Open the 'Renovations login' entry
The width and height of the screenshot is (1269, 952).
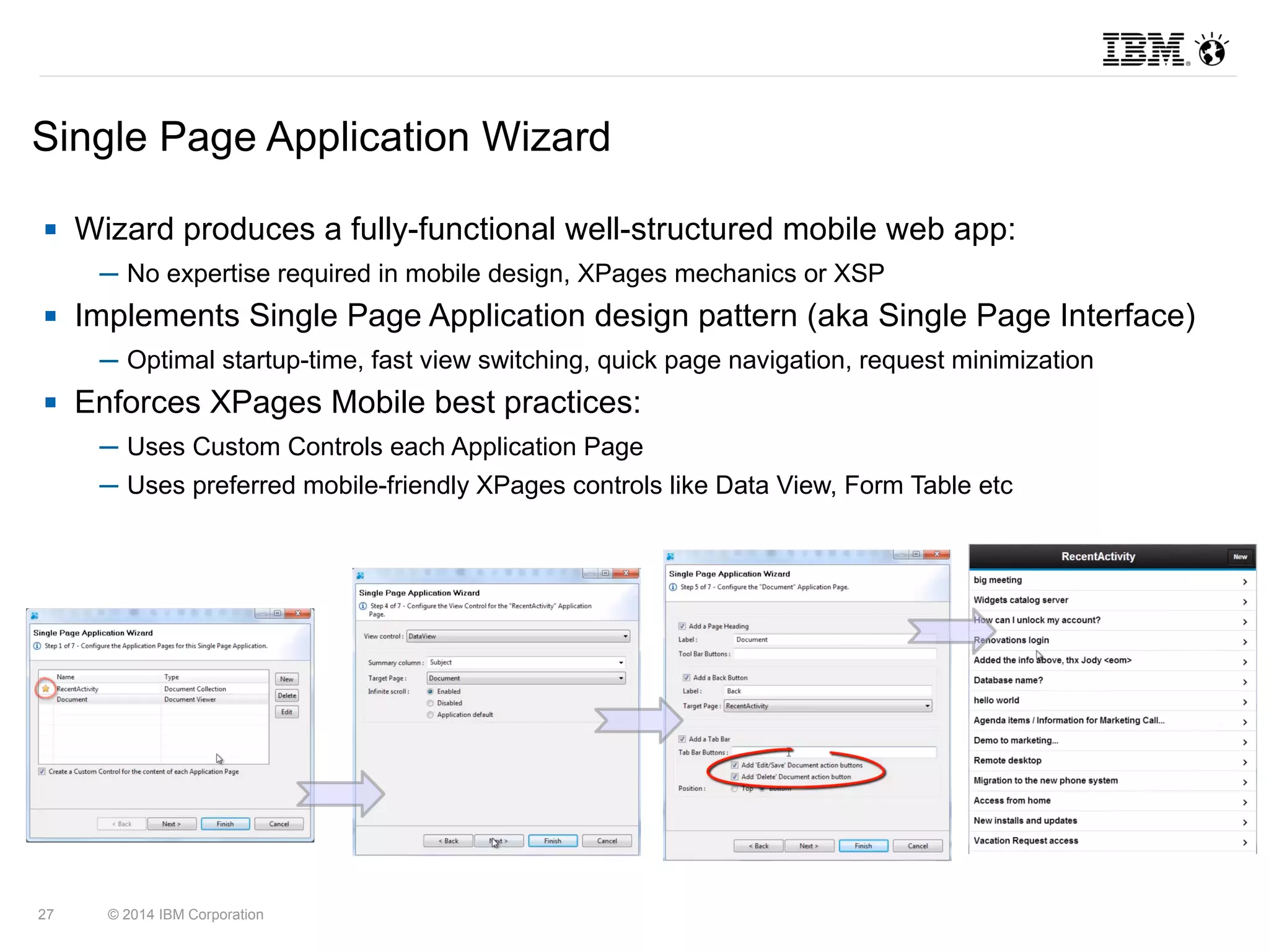click(x=1112, y=640)
